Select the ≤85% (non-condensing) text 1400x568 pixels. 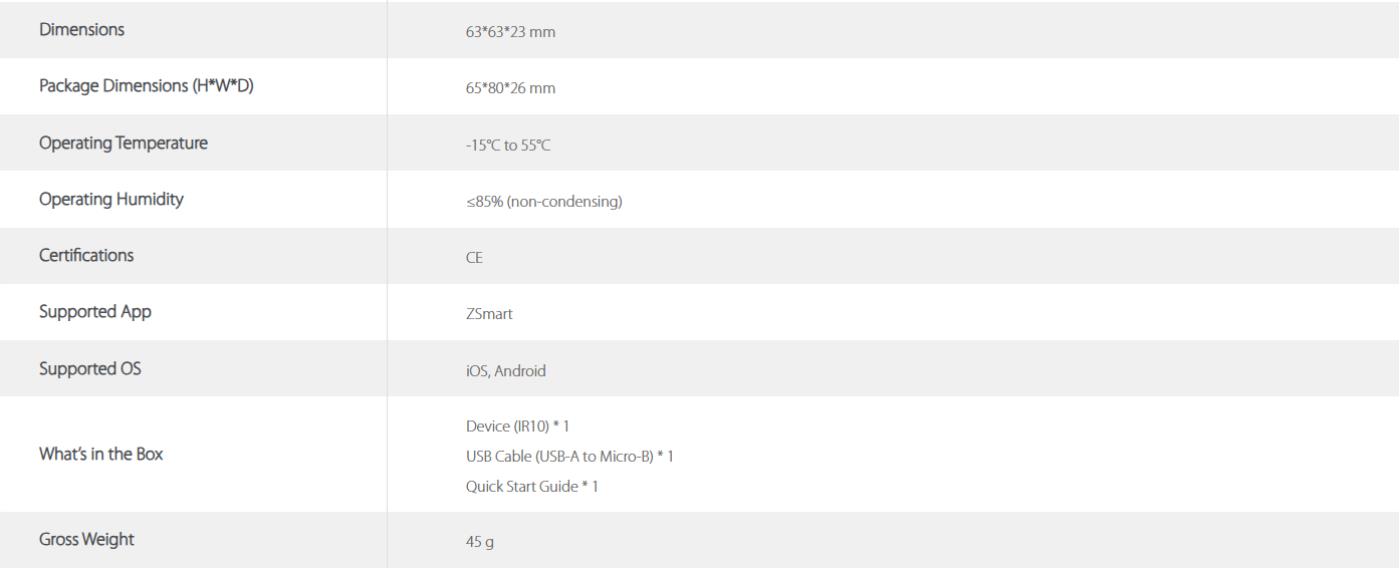[537, 201]
